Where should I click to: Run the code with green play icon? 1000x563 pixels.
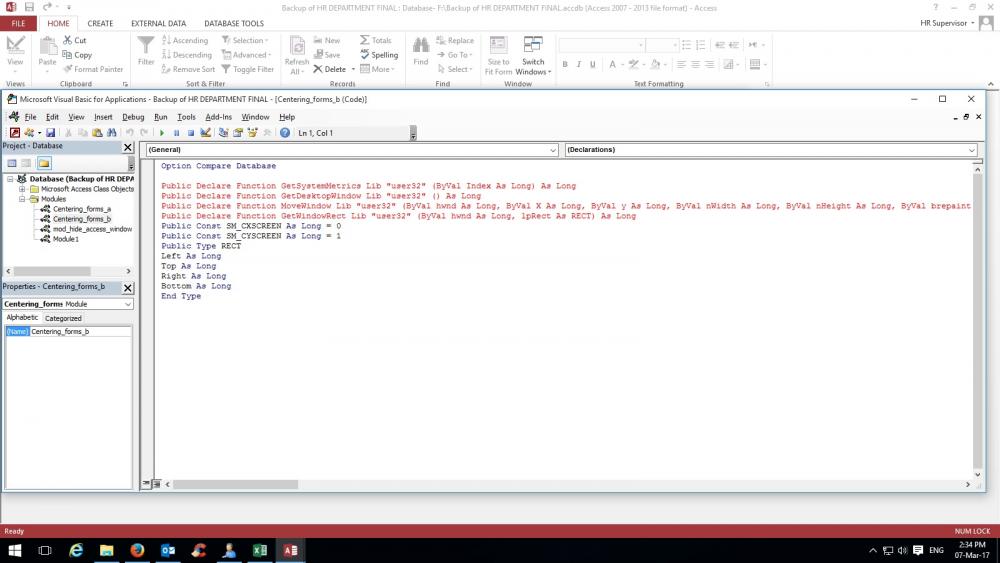click(x=161, y=133)
